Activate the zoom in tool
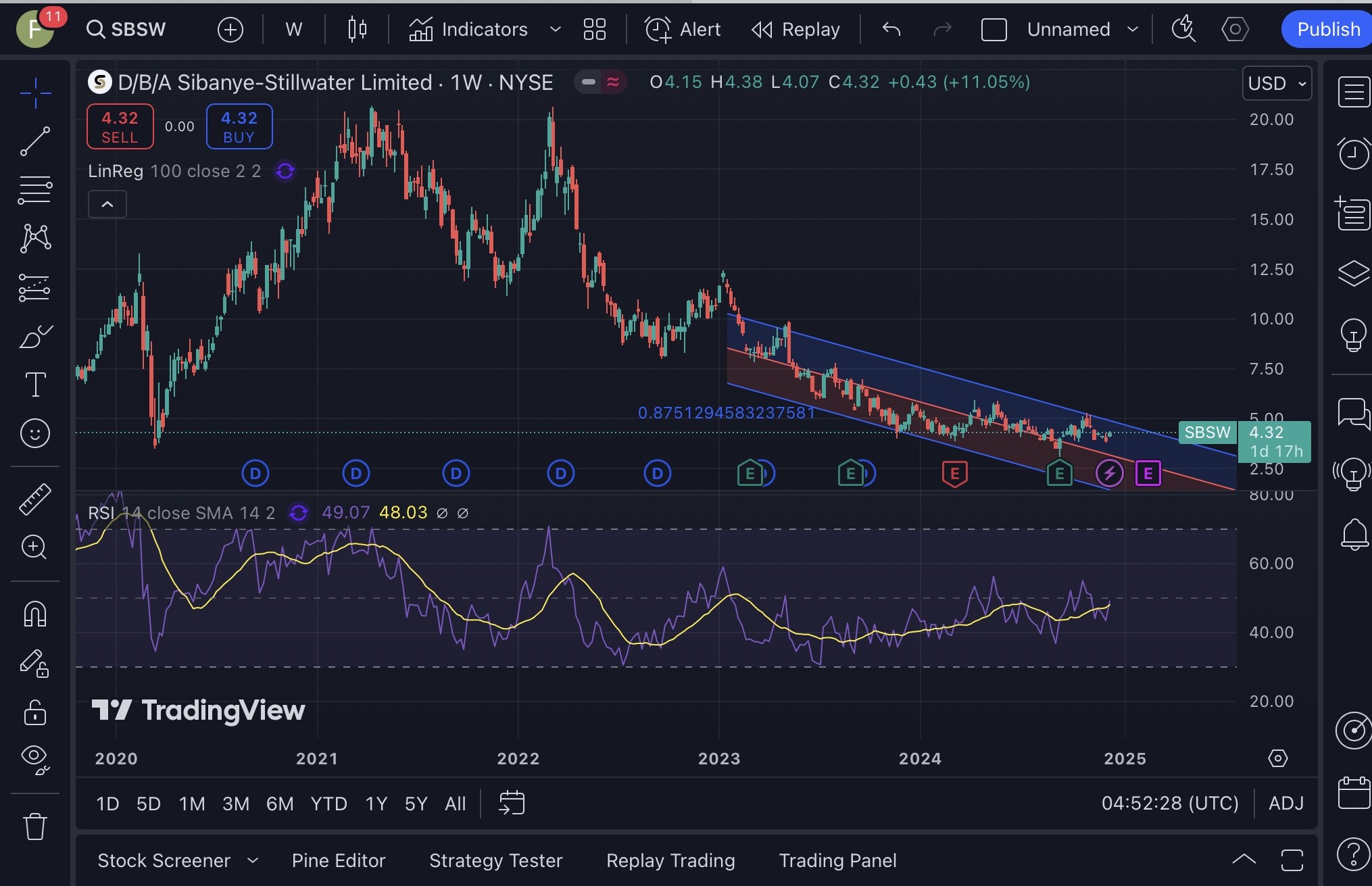This screenshot has height=886, width=1372. [x=35, y=547]
